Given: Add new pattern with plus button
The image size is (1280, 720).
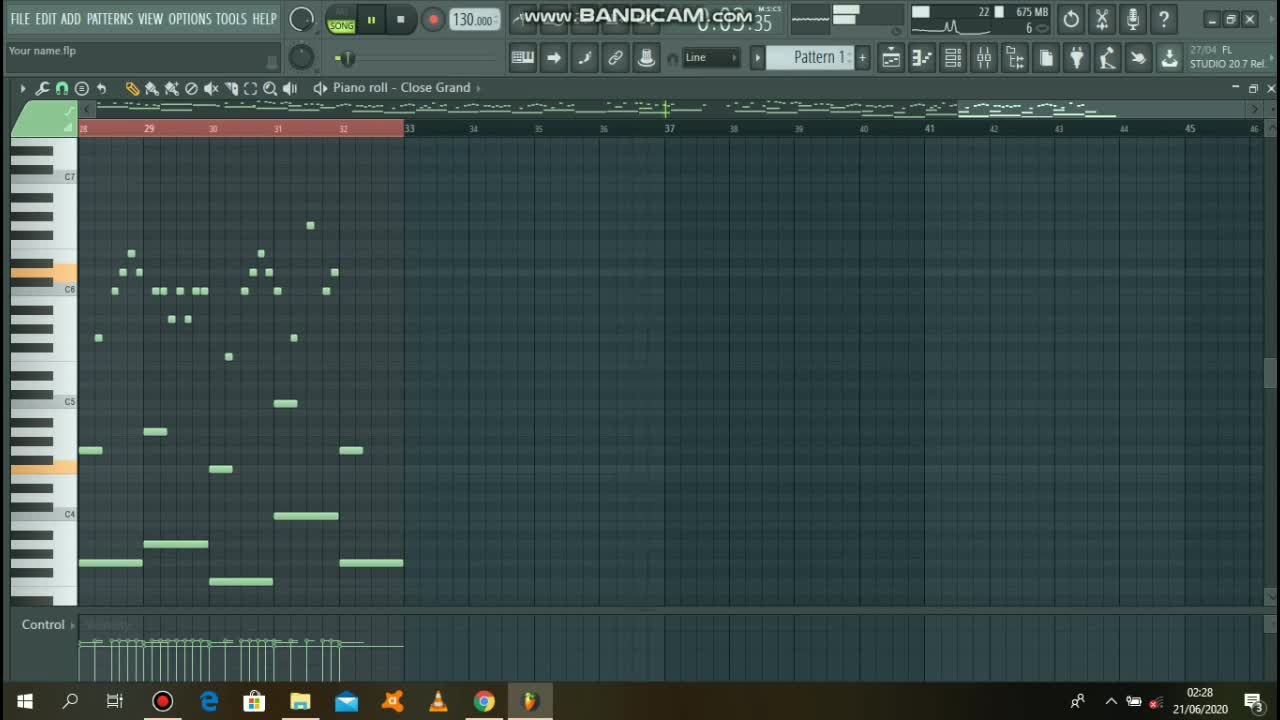Looking at the screenshot, I should pyautogui.click(x=862, y=58).
